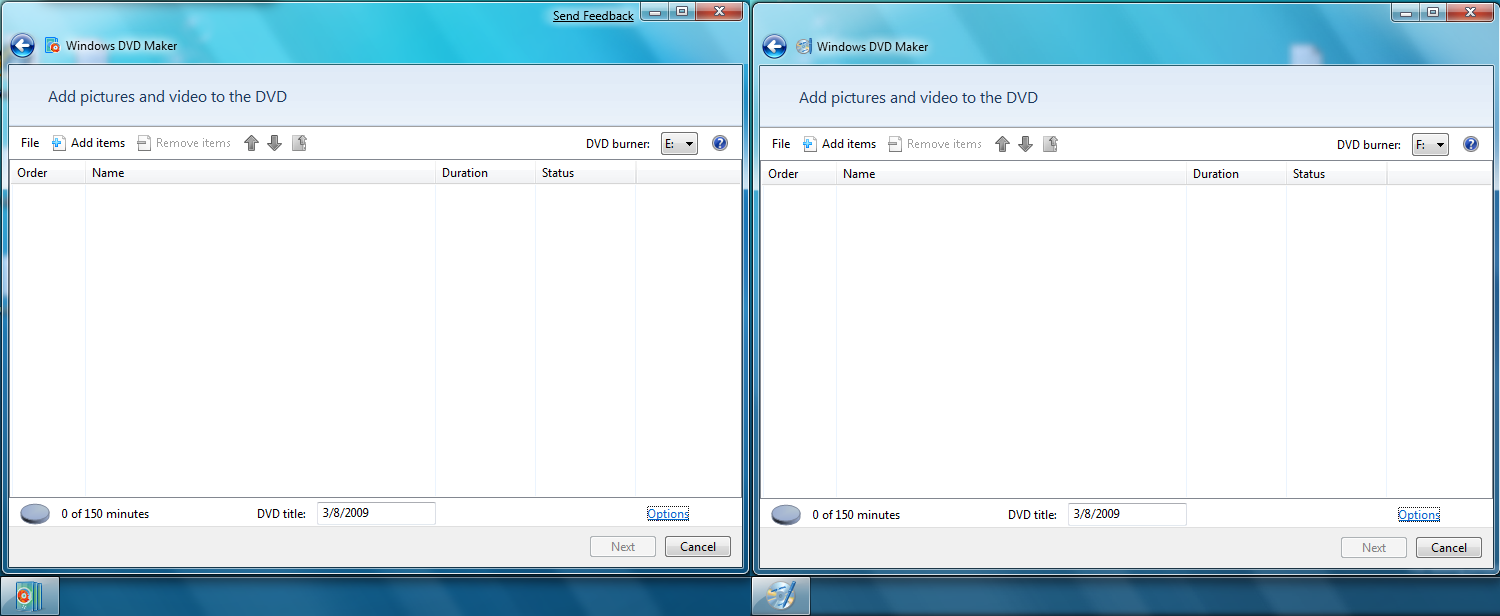Click the DVD title field in left window

(x=377, y=513)
